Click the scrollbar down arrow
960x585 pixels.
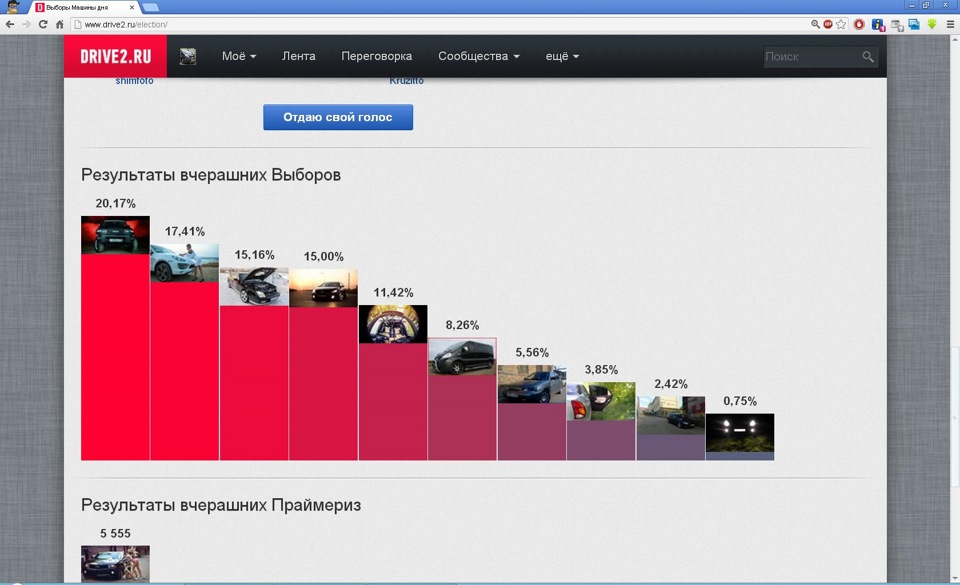[x=954, y=578]
